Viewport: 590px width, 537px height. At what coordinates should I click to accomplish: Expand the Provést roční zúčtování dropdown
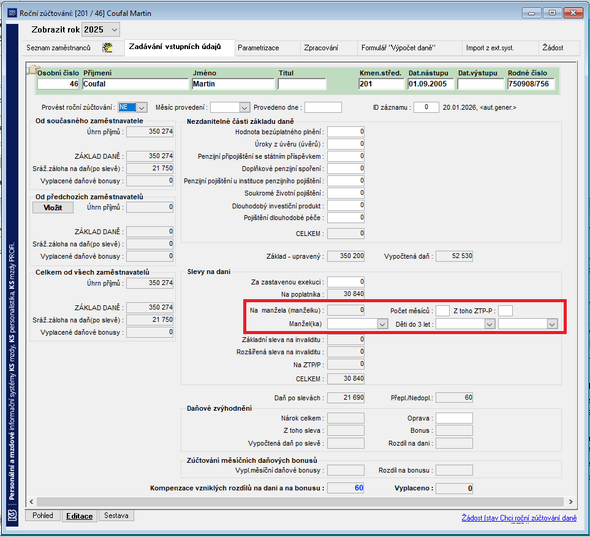click(x=142, y=108)
